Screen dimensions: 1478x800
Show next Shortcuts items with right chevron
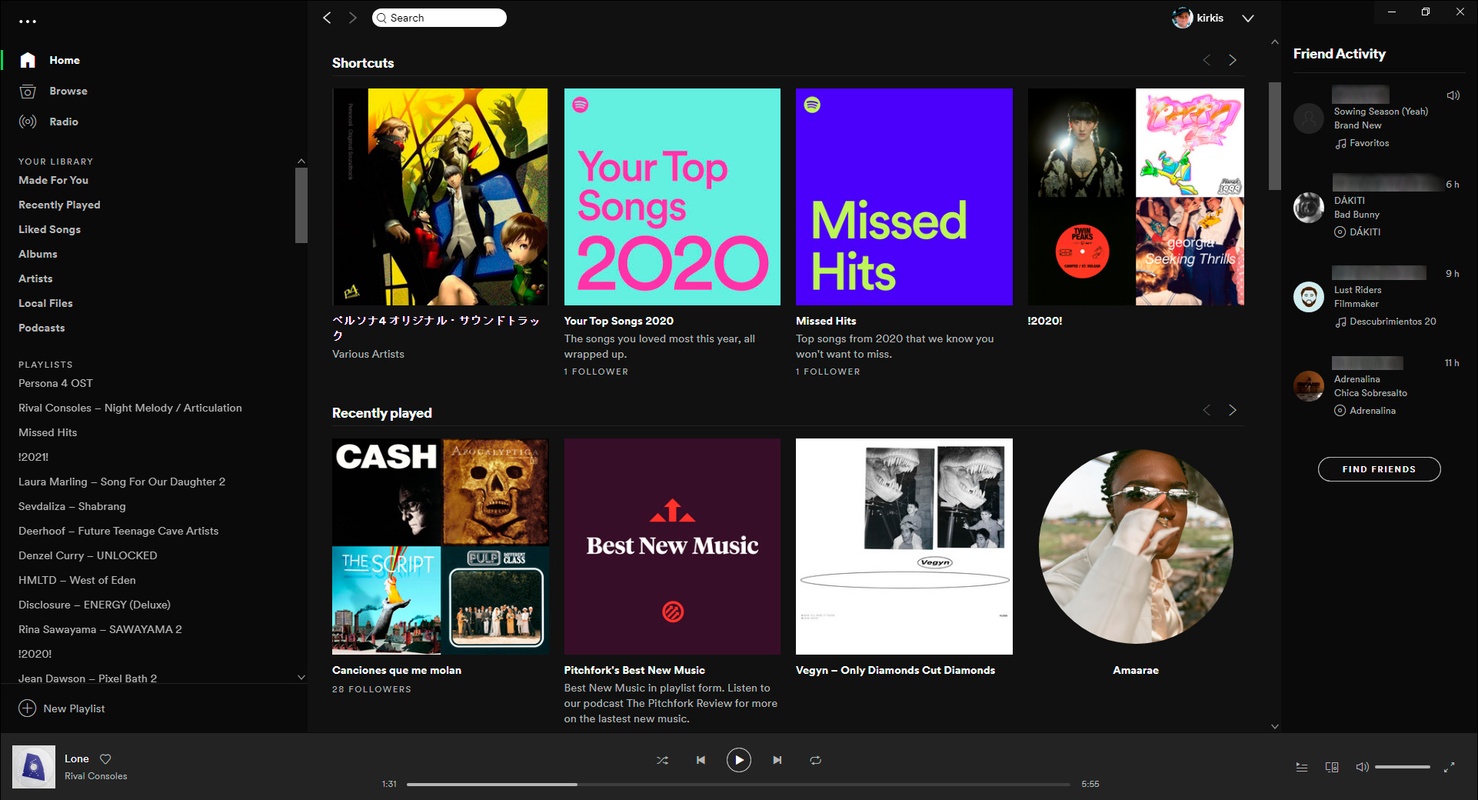[1232, 60]
